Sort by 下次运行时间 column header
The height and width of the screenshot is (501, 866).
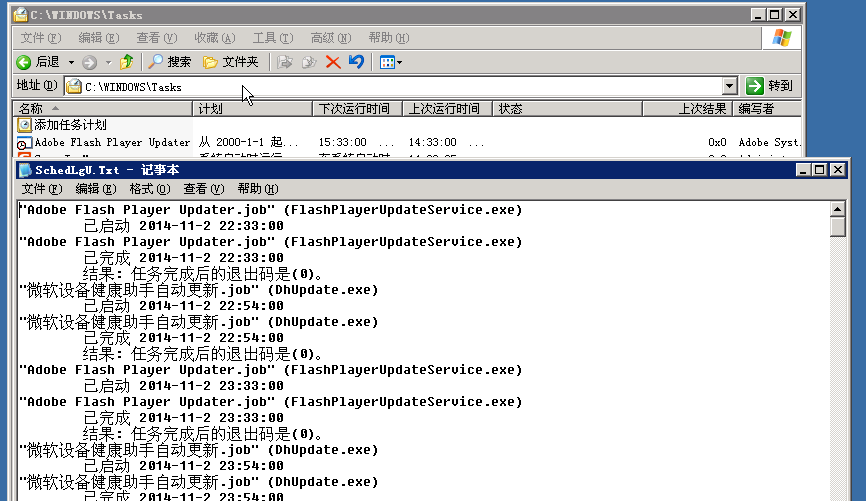click(357, 109)
